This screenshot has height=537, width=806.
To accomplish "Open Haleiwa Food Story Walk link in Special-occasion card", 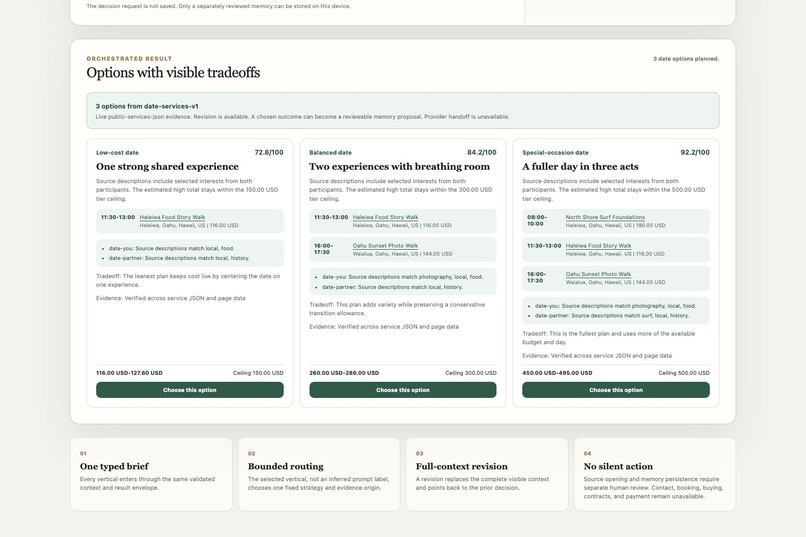I will click(598, 246).
